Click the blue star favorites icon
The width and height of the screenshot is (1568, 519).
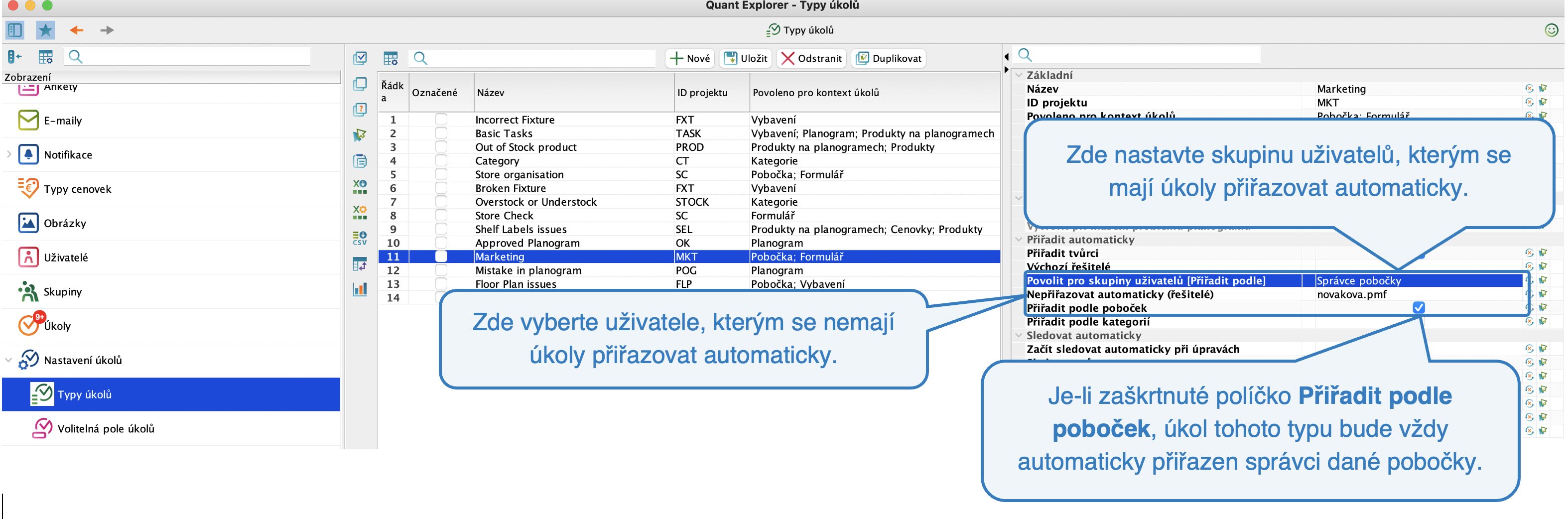point(46,30)
